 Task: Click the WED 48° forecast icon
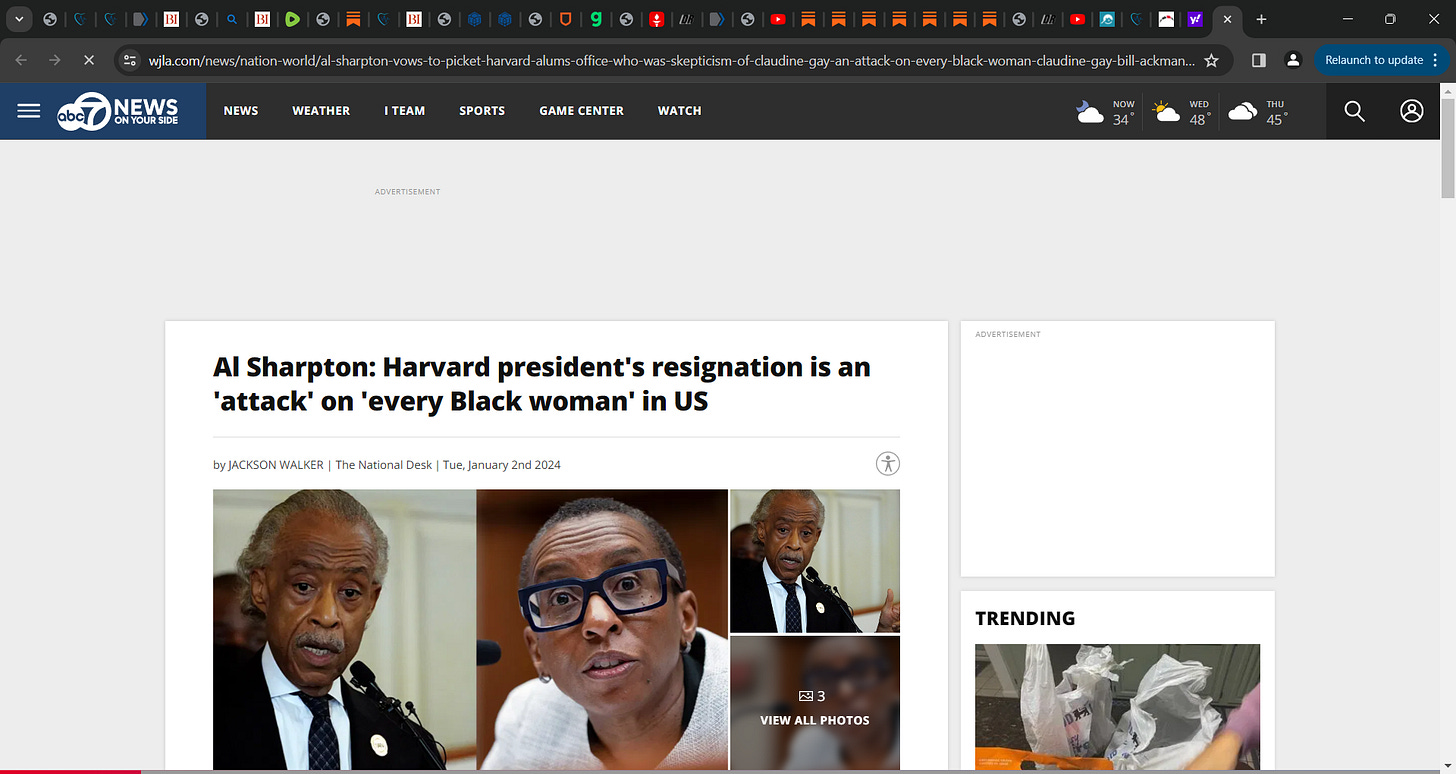1166,112
